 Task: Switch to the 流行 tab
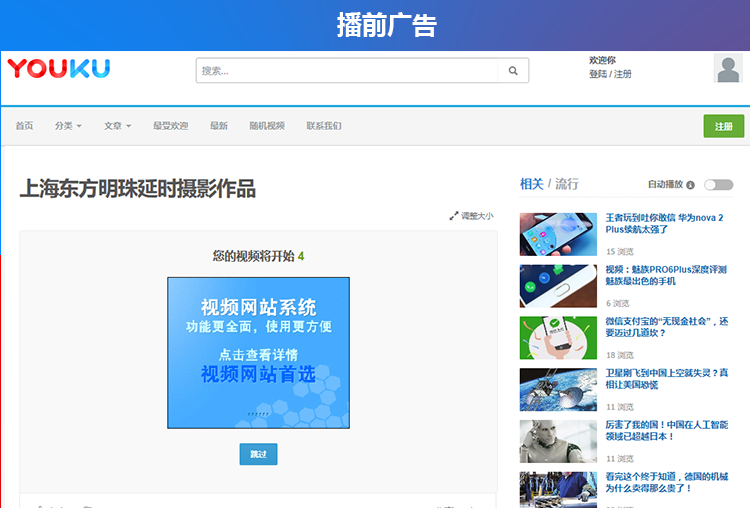[x=567, y=184]
